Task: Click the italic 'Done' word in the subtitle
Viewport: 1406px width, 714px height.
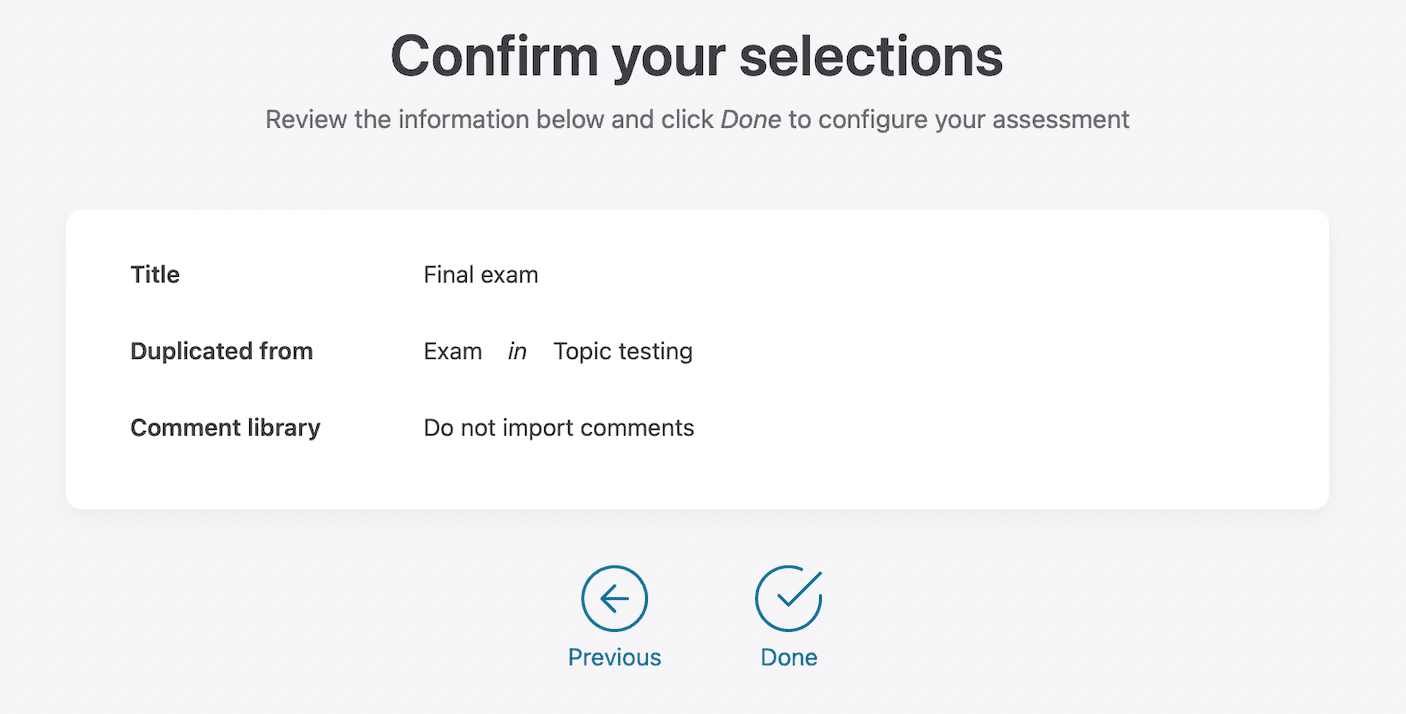Action: pos(750,120)
